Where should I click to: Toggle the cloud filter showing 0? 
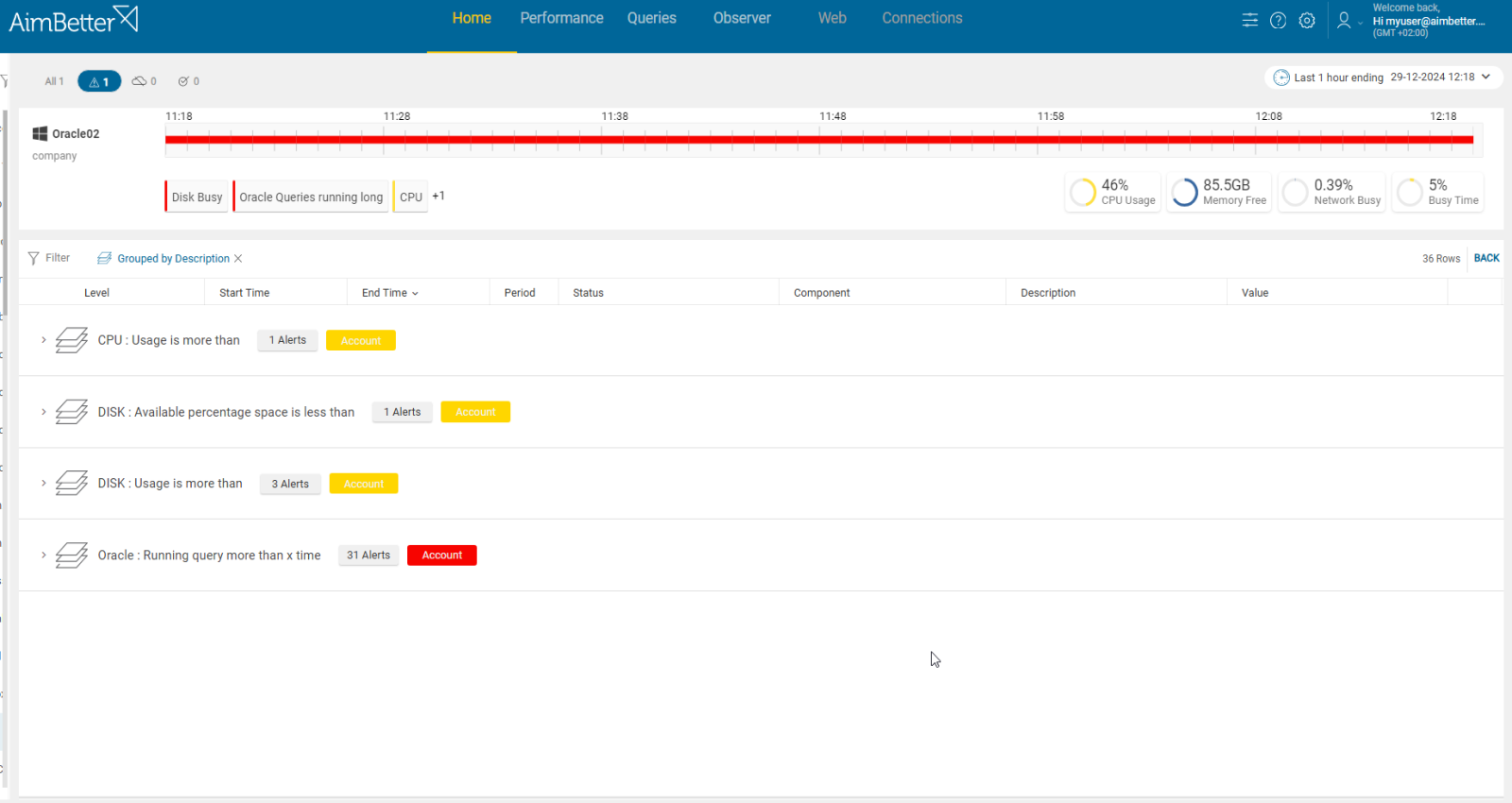pos(144,81)
